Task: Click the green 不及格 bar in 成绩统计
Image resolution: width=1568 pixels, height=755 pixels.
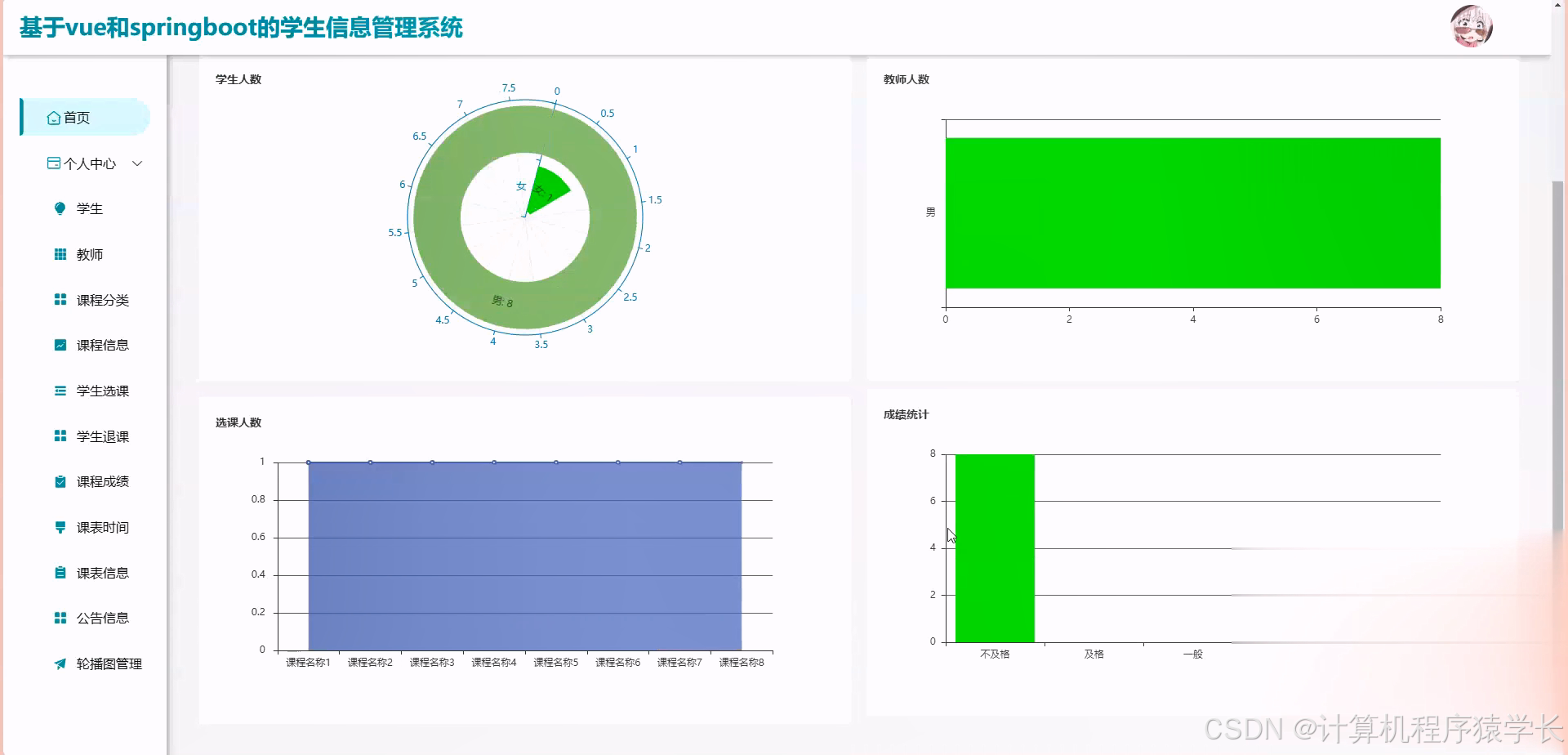Action: [x=995, y=548]
